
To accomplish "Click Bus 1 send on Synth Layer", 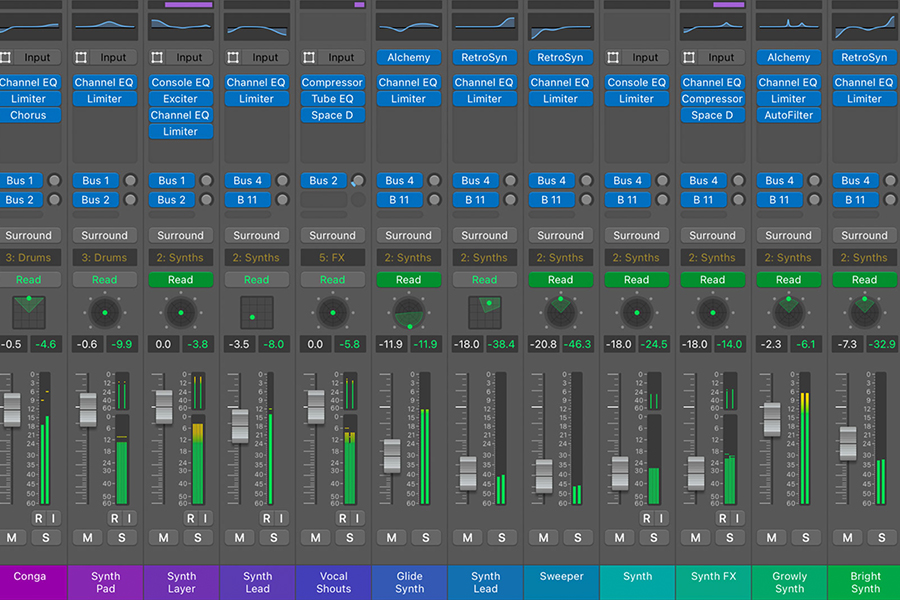I will (172, 180).
